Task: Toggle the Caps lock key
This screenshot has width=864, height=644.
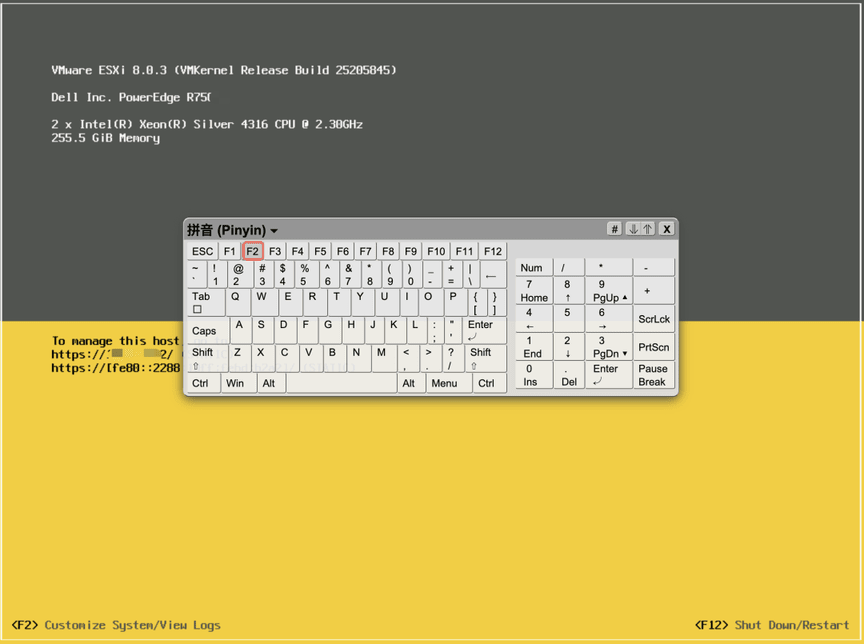Action: [x=208, y=331]
